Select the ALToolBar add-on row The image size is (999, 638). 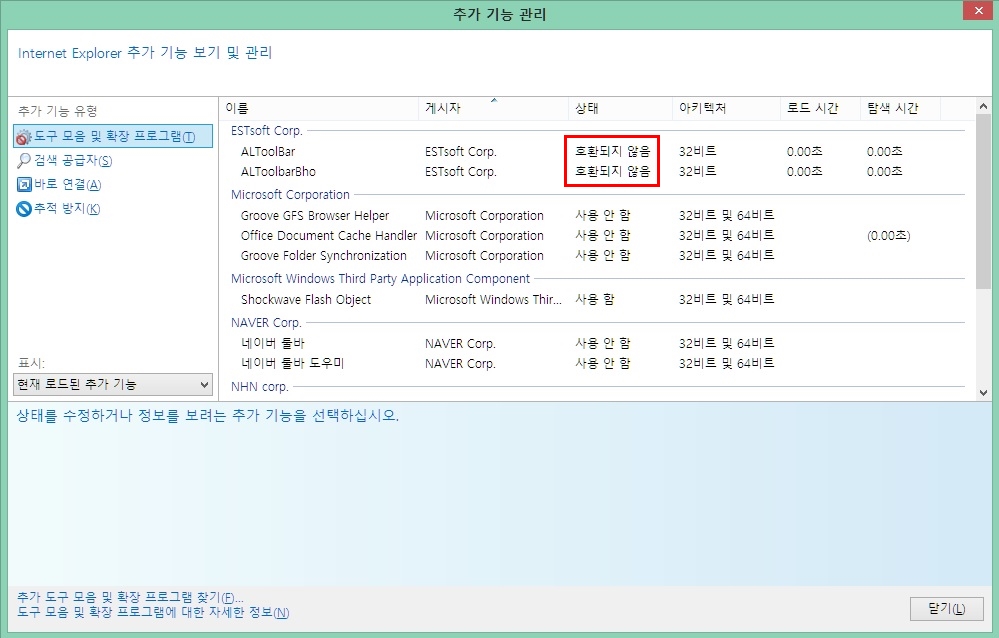(596, 152)
